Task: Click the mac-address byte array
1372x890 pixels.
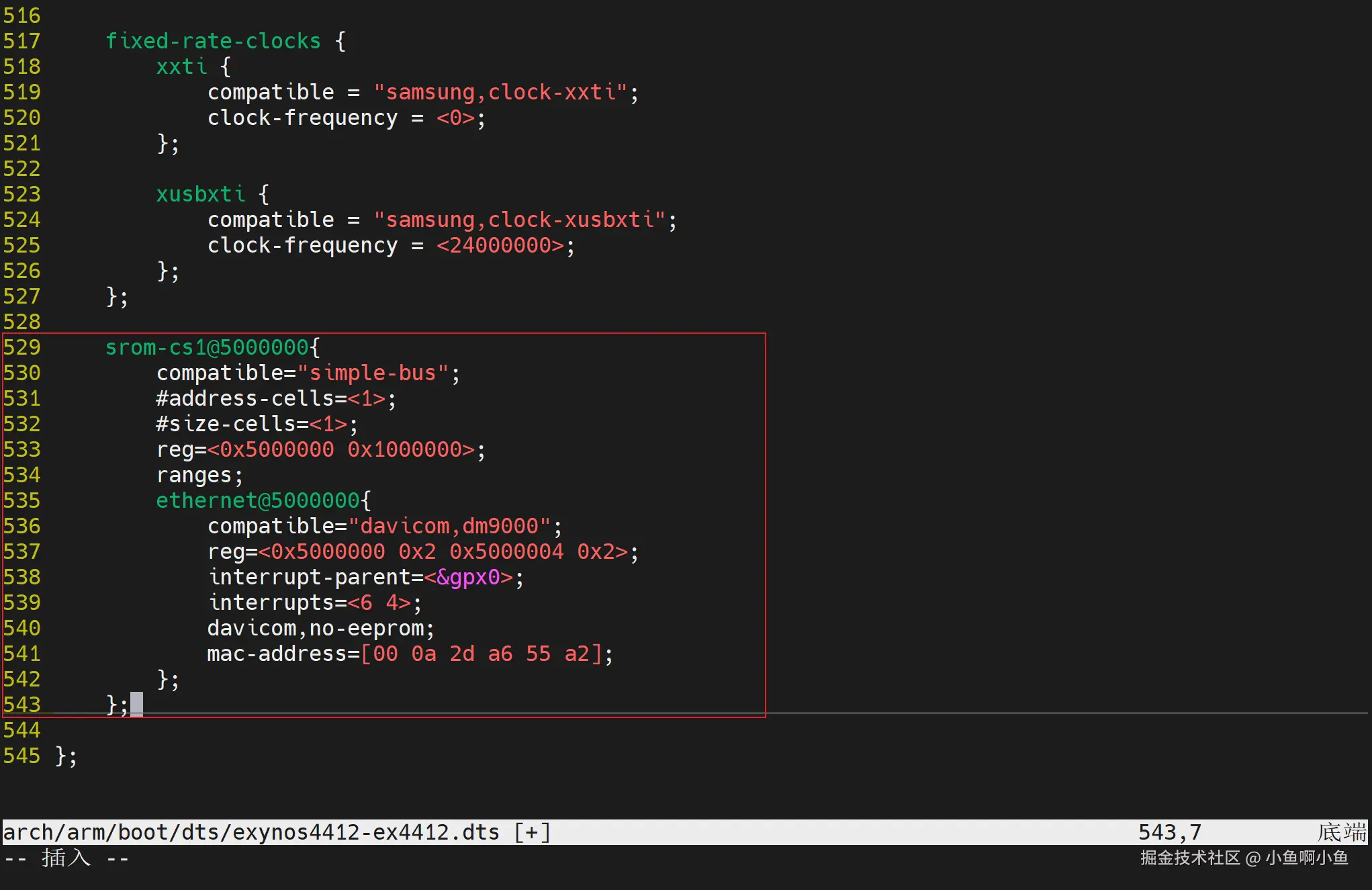Action: (x=481, y=654)
